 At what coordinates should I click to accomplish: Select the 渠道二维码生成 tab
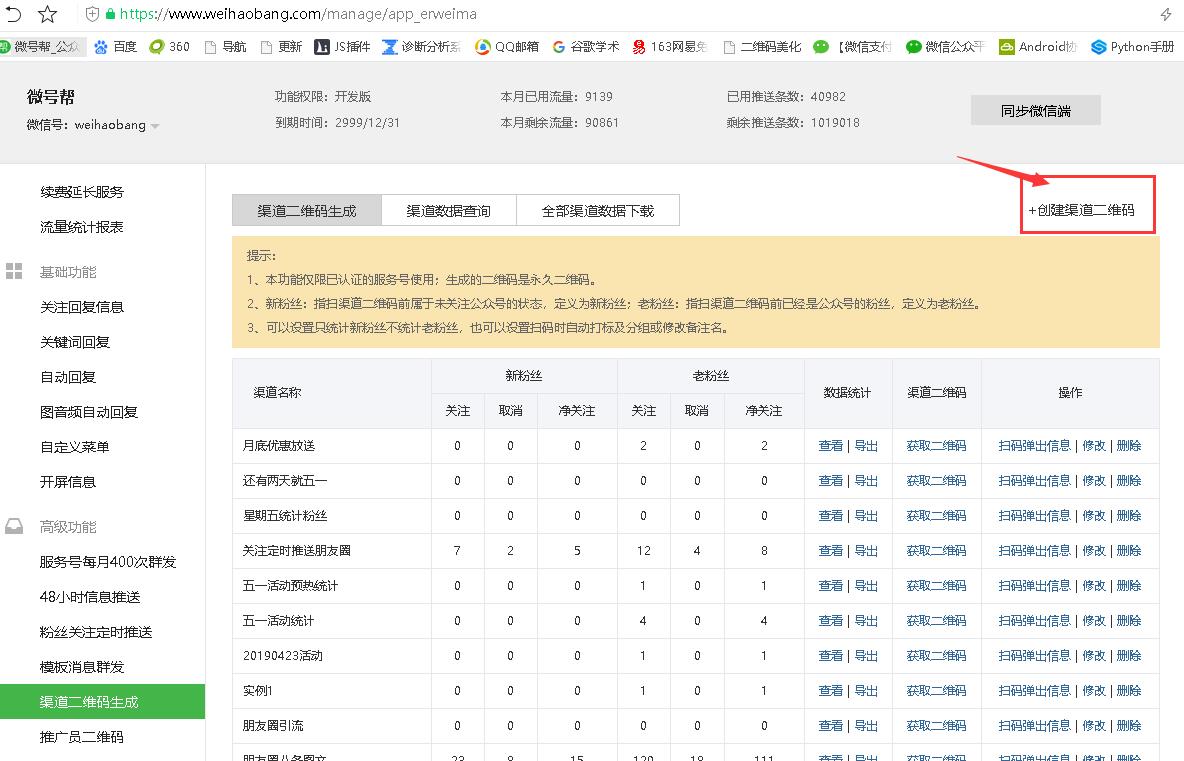click(307, 211)
